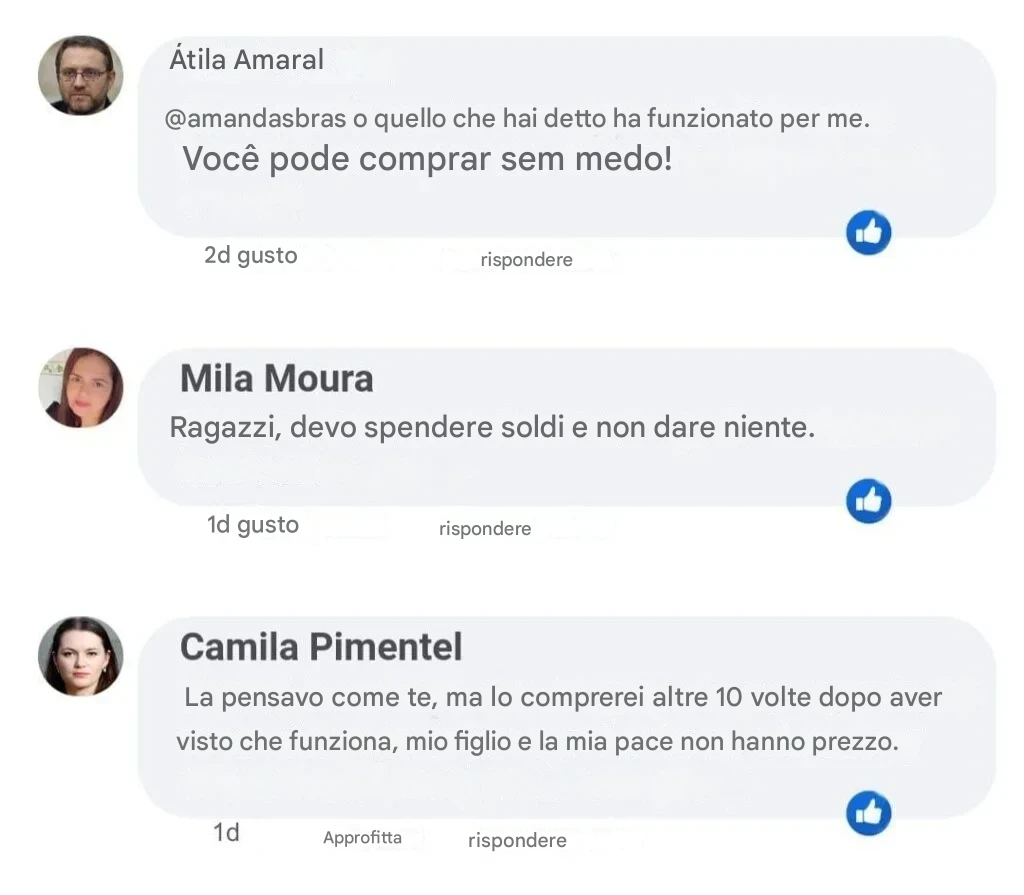Click the like thumb on Mila Moura's comment
The width and height of the screenshot is (1024, 895).
868,501
